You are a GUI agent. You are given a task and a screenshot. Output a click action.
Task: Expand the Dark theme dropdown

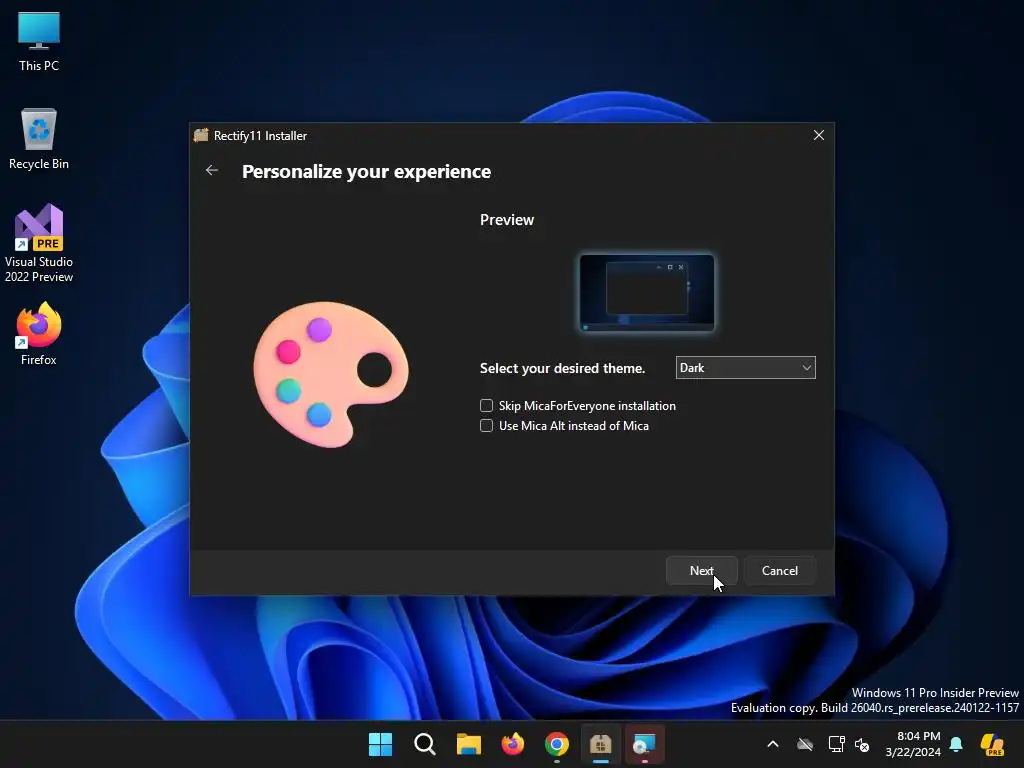pyautogui.click(x=745, y=368)
